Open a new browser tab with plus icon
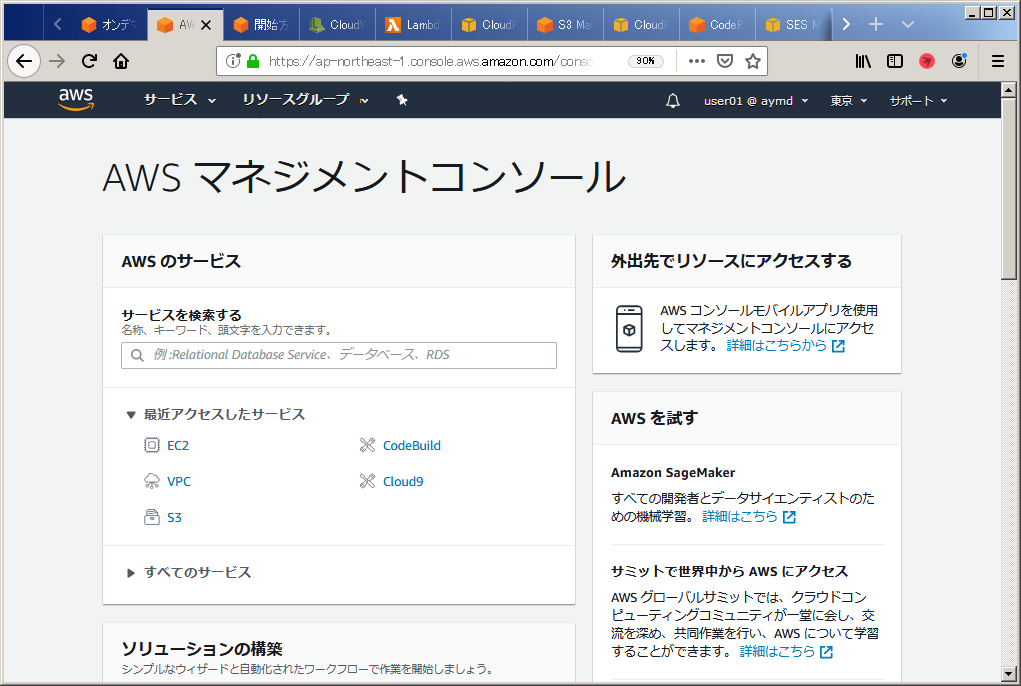Viewport: 1021px width, 686px height. tap(876, 24)
